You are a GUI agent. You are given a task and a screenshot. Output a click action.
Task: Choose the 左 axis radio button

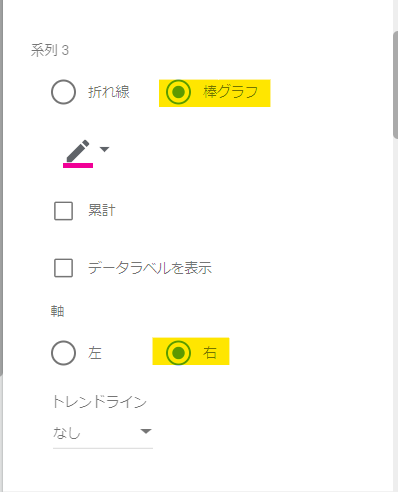(63, 353)
